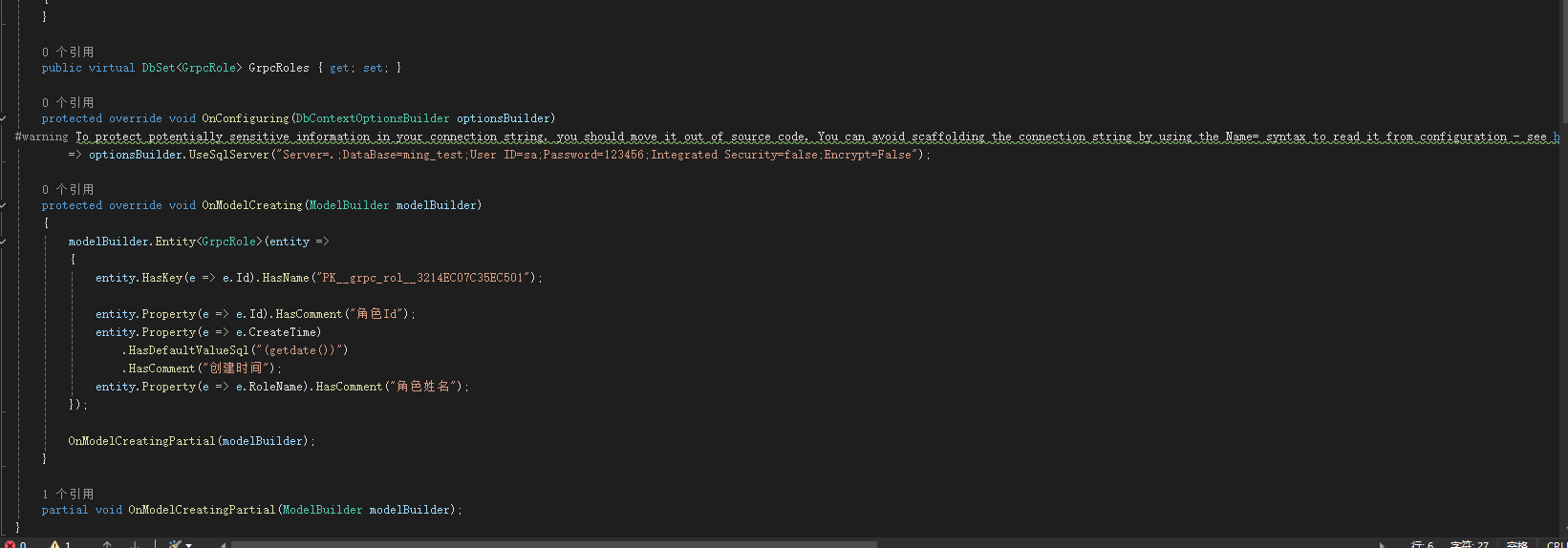Expand the code cleanup dropdown arrow
The height and width of the screenshot is (548, 1568).
pos(189,545)
